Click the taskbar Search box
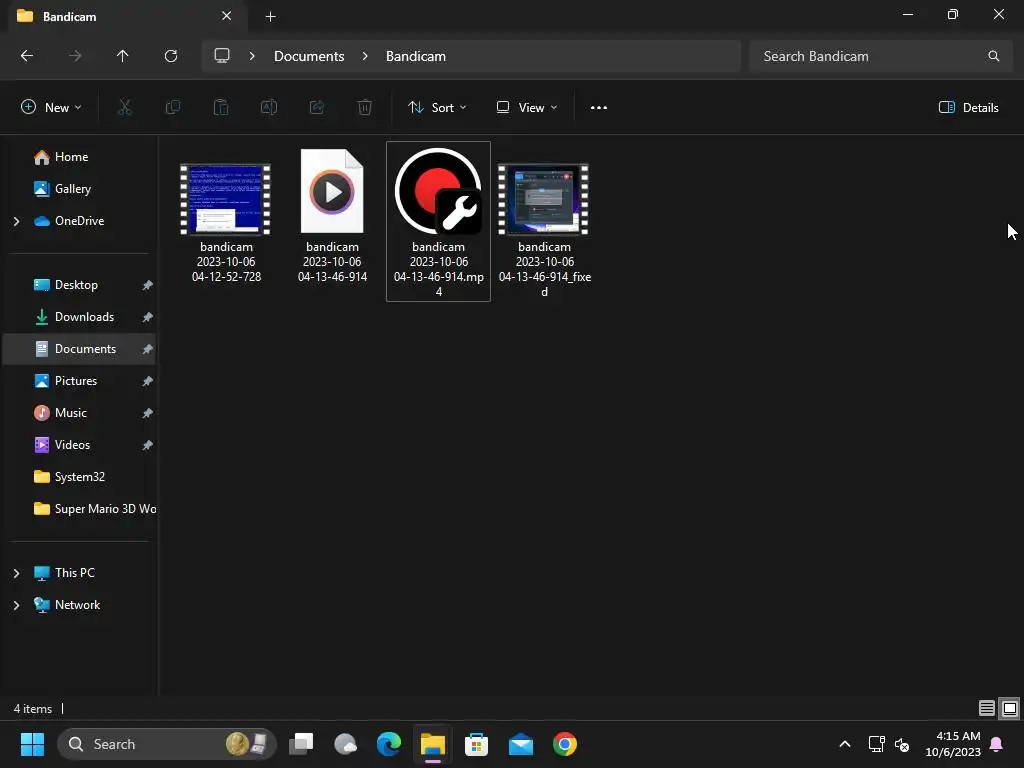Image resolution: width=1024 pixels, height=768 pixels. coord(167,744)
